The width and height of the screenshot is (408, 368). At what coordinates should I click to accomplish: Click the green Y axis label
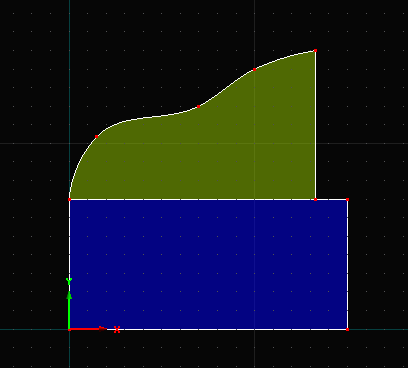pos(69,282)
